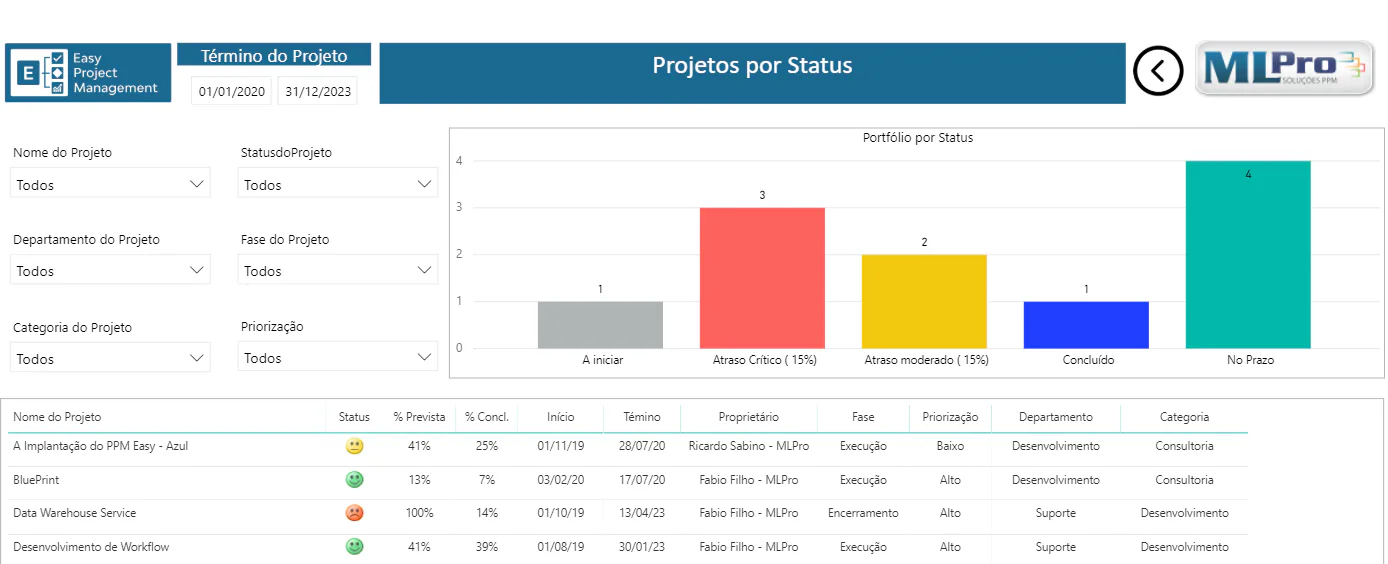Sort by Categoria column header
Viewport: 1388px width, 564px height.
(1184, 417)
